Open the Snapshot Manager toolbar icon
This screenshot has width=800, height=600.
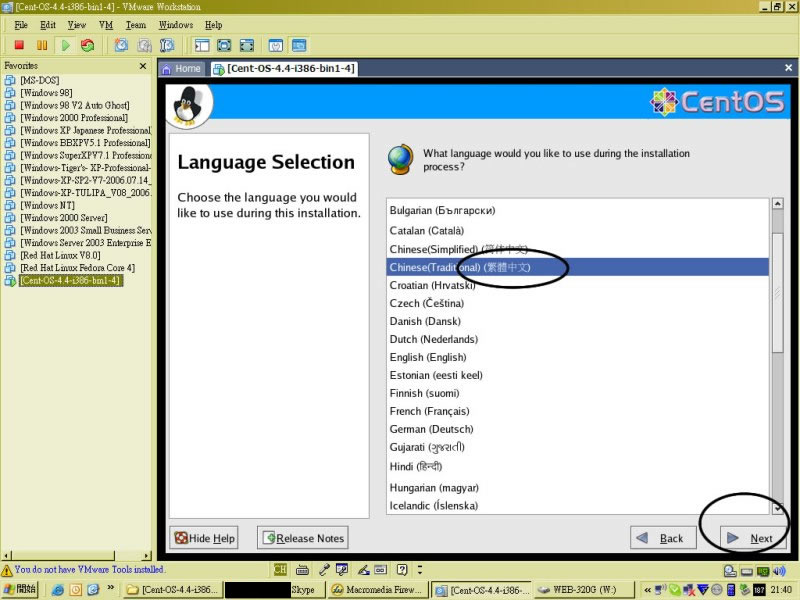[x=167, y=45]
